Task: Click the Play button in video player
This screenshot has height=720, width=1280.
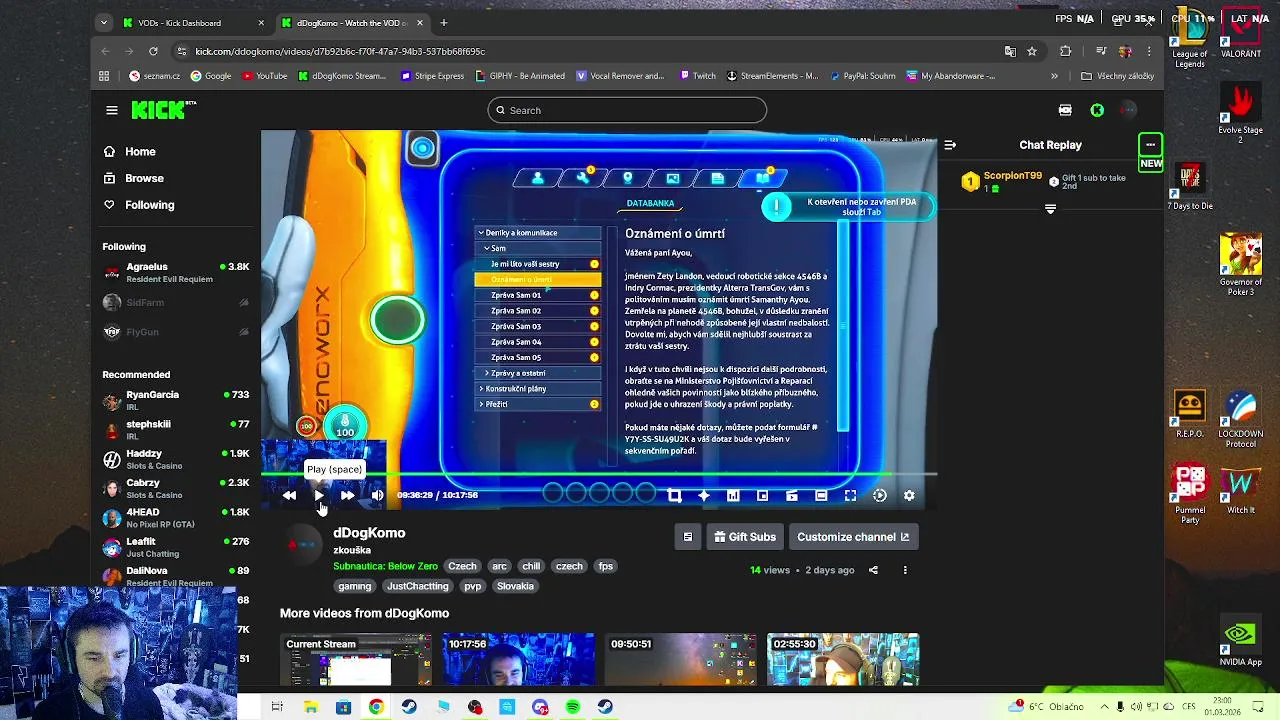Action: point(318,495)
